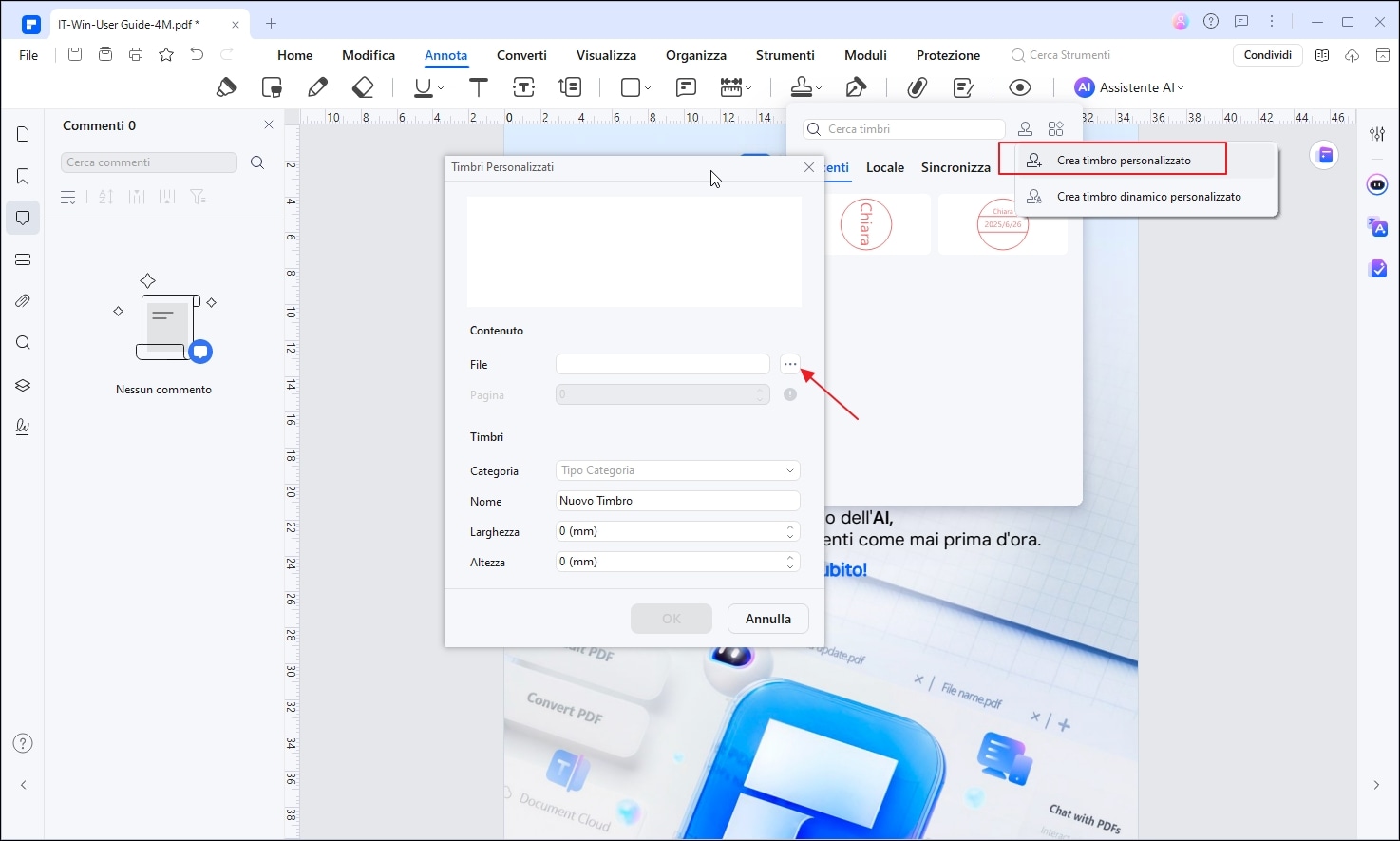Adjust the Larghezza spinner arrows
Viewport: 1400px width, 841px height.
[790, 531]
